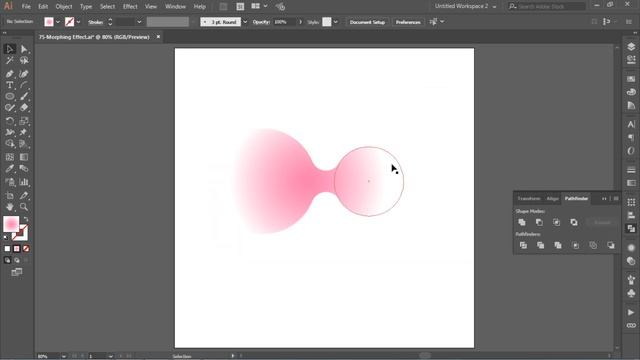Collapse Pathfinder panel with double arrows
640x360 pixels.
604,199
